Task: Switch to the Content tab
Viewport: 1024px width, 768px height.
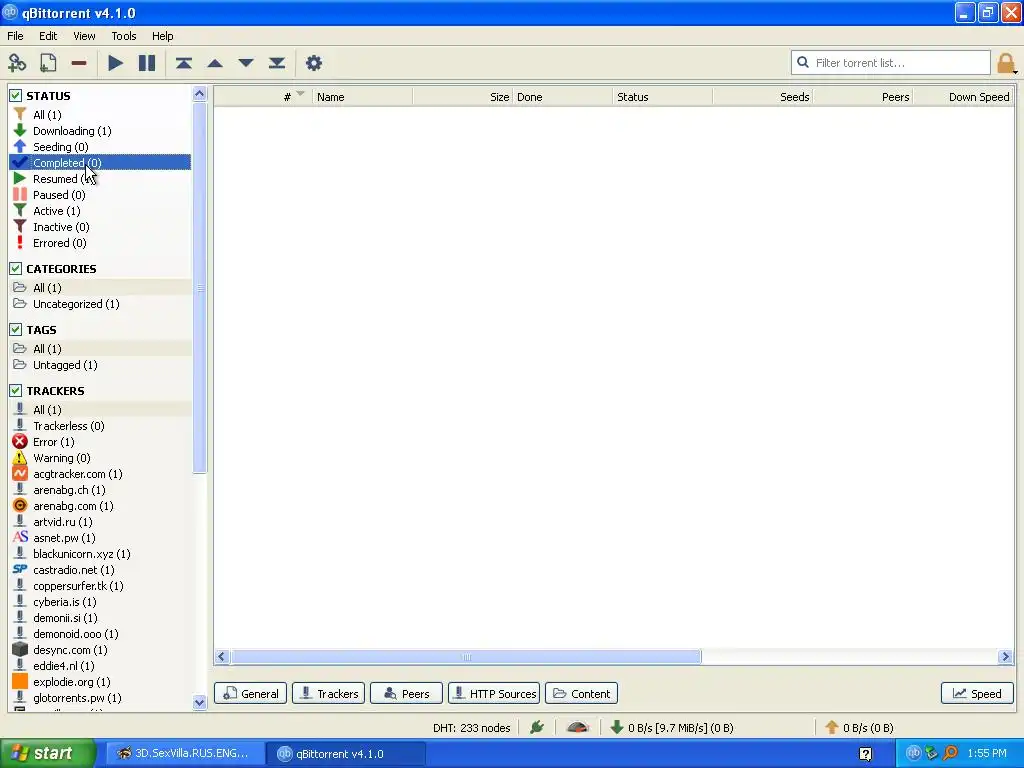Action: pyautogui.click(x=581, y=694)
